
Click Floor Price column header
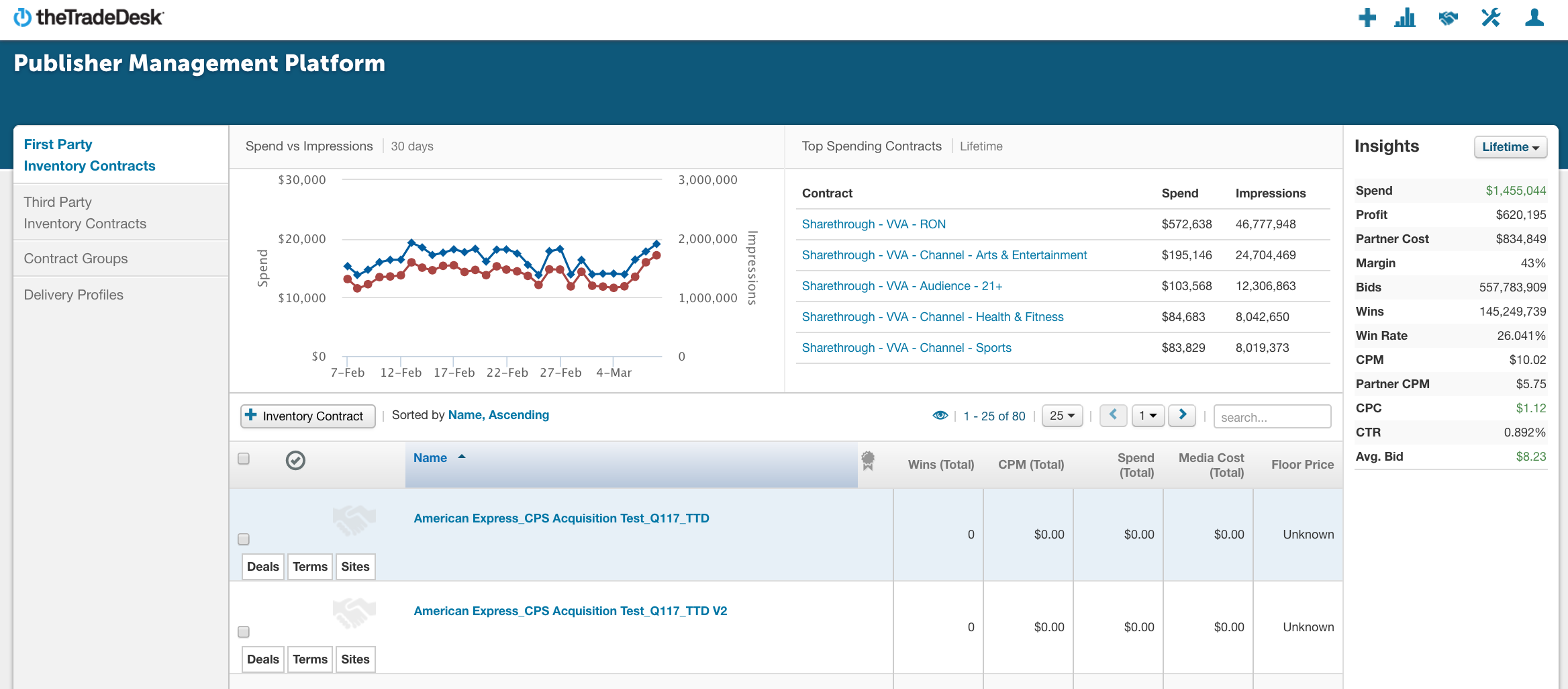coord(1302,465)
